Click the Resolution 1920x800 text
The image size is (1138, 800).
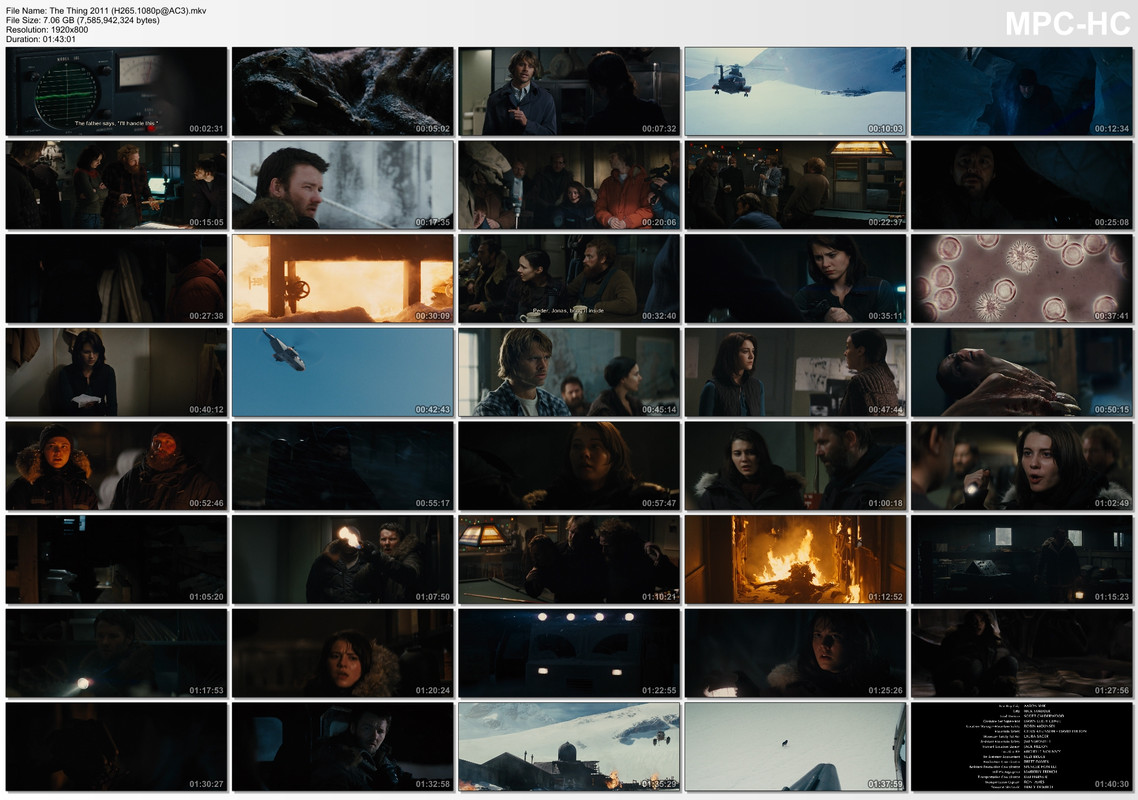(x=46, y=30)
